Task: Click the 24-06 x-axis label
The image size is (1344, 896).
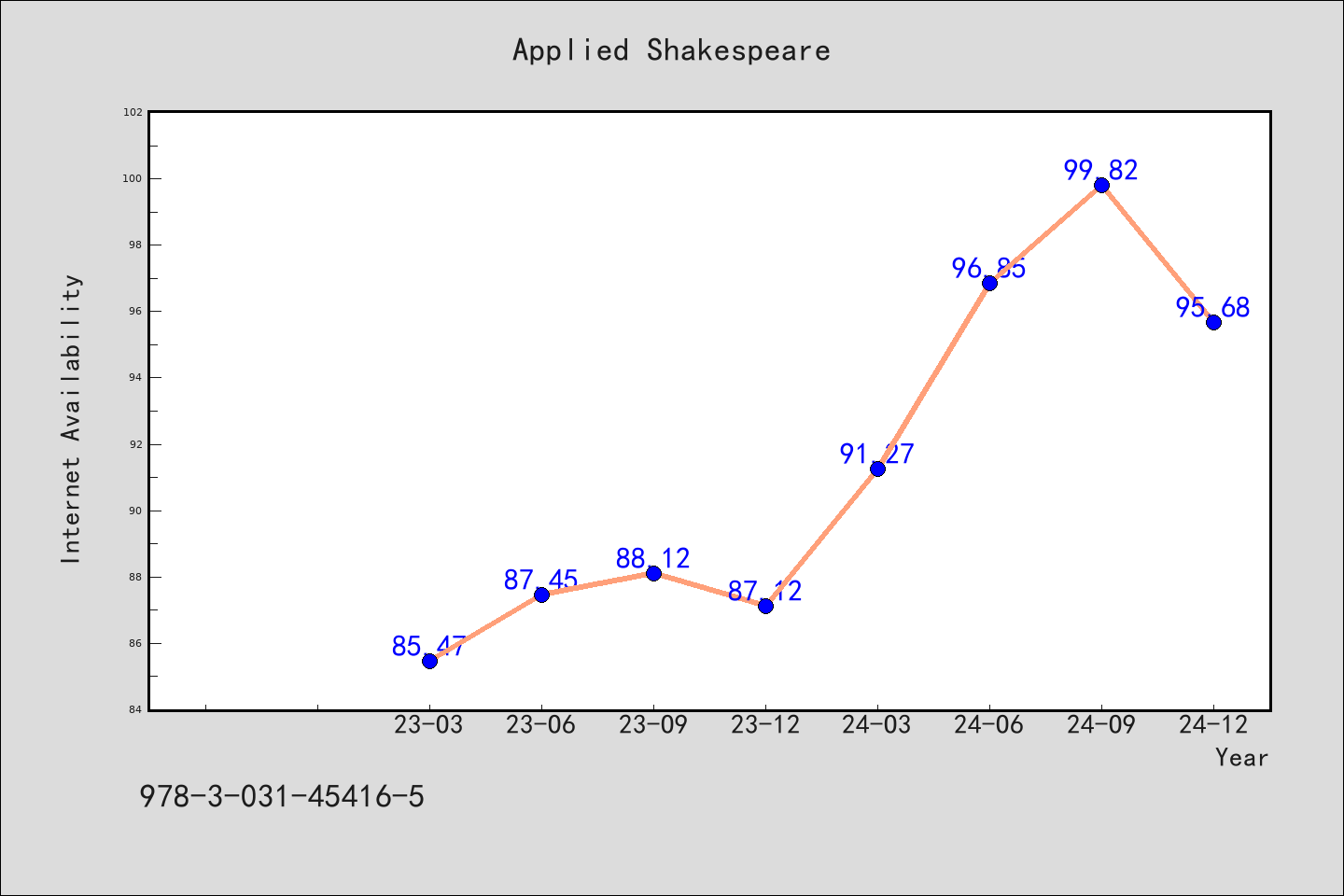Action: tap(989, 725)
